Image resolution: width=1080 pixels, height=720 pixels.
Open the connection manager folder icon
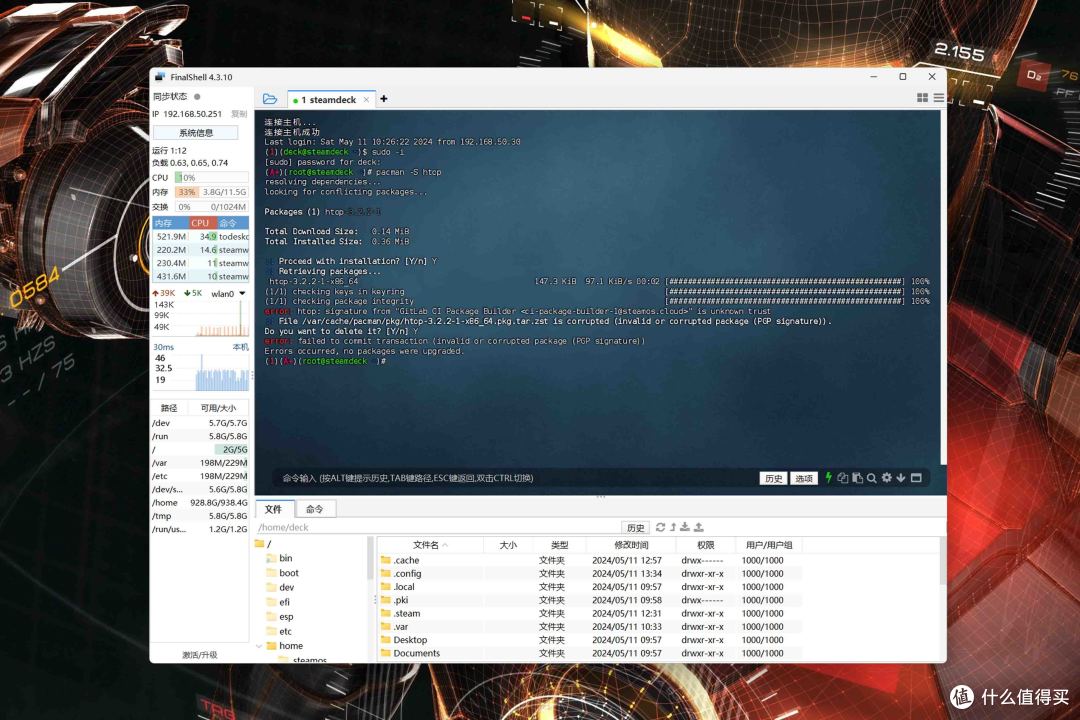(x=269, y=99)
